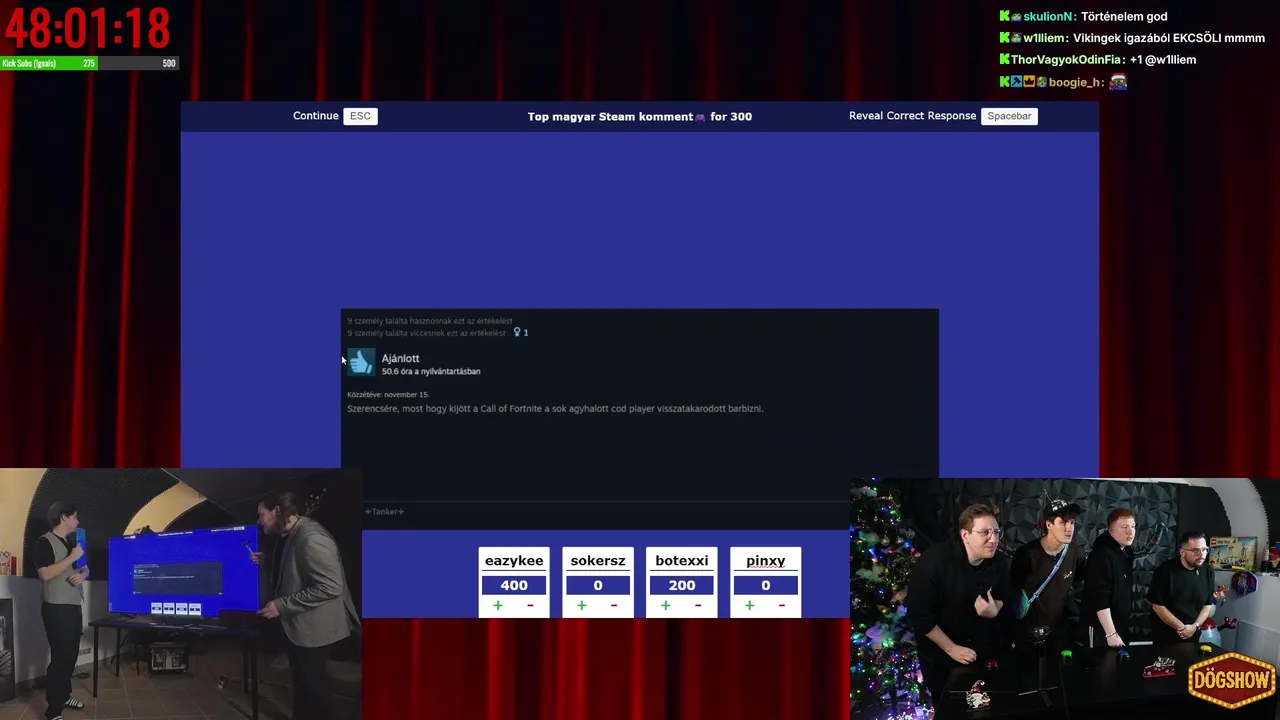Image resolution: width=1280 pixels, height=720 pixels.
Task: Click the 'Top magyar Steam komment for 300' title
Action: tap(640, 117)
